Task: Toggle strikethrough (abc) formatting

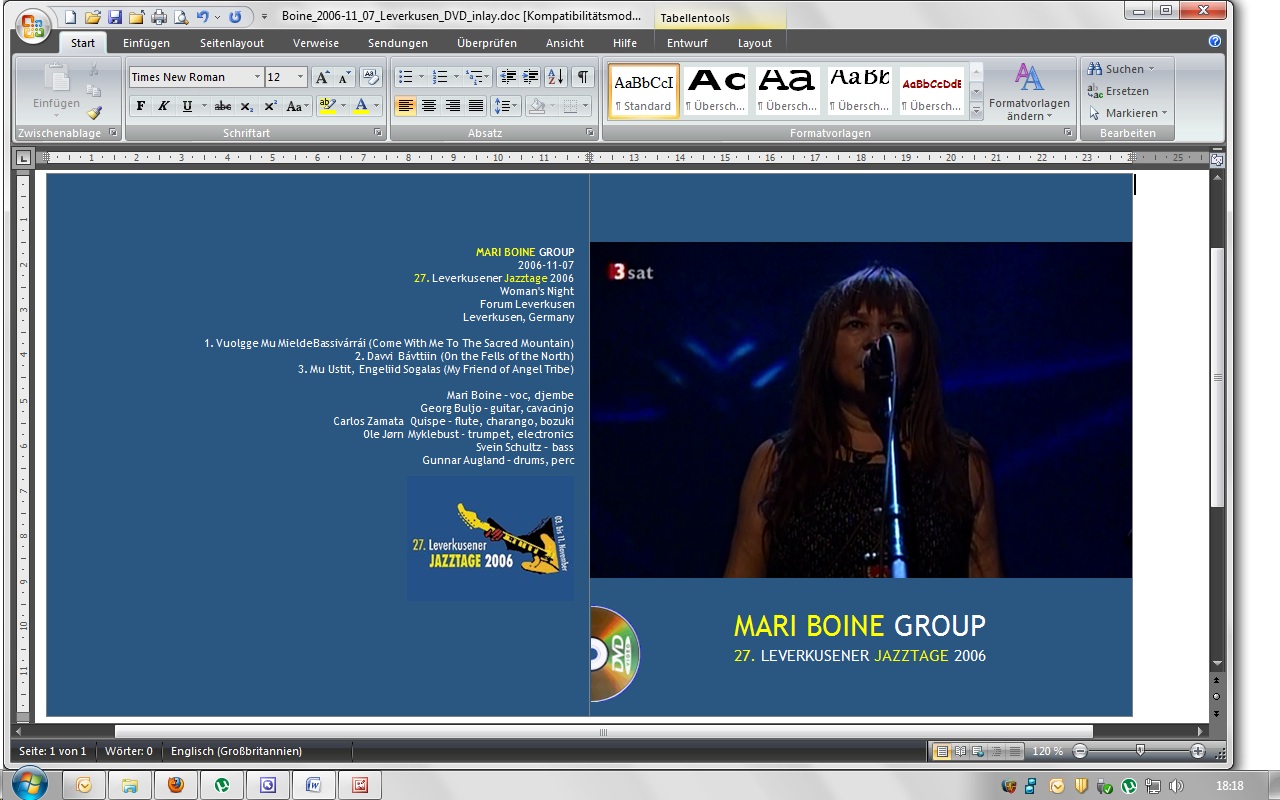Action: [223, 106]
